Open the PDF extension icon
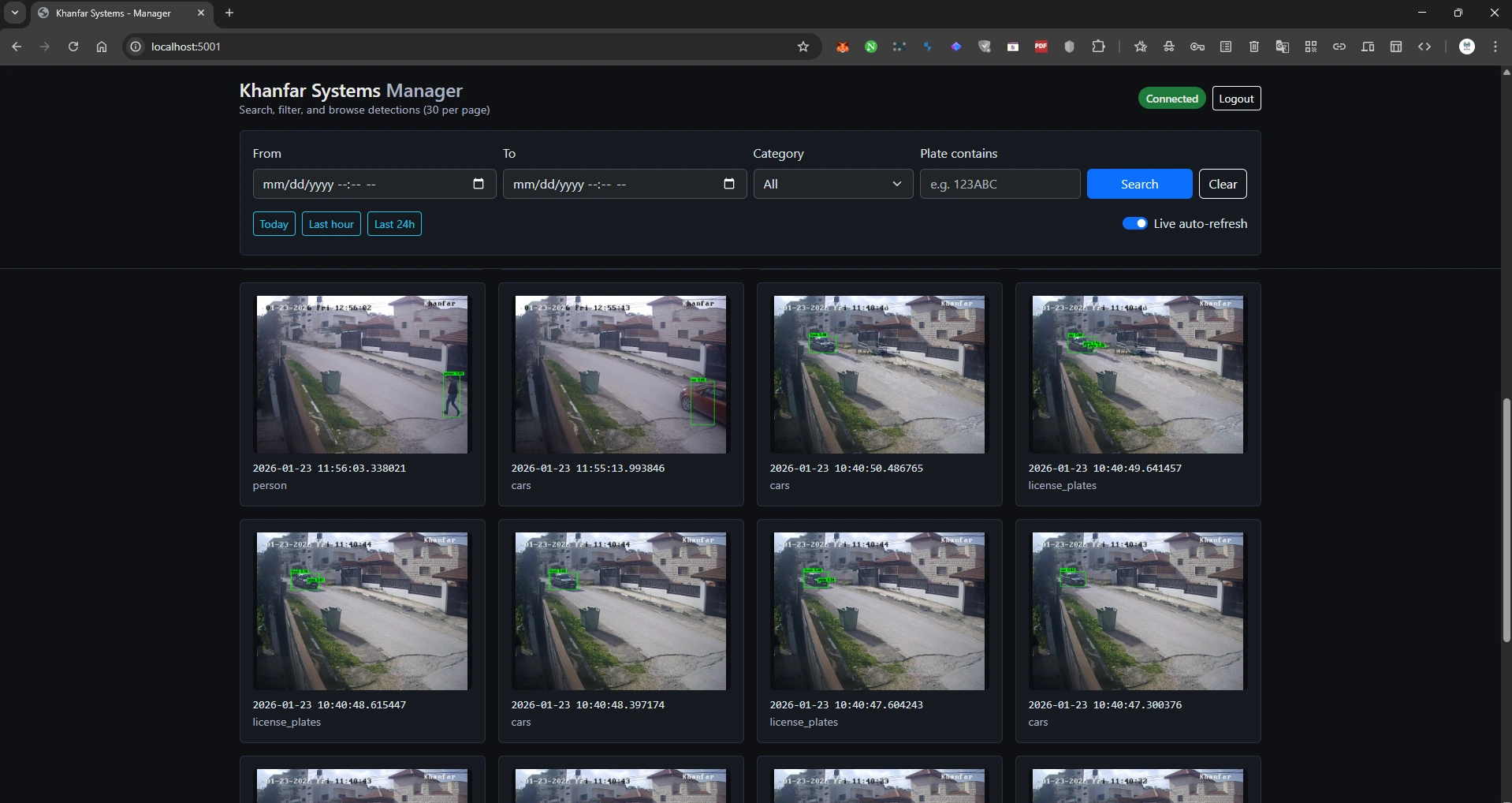Screen dimensions: 1512x803 click(x=1041, y=47)
